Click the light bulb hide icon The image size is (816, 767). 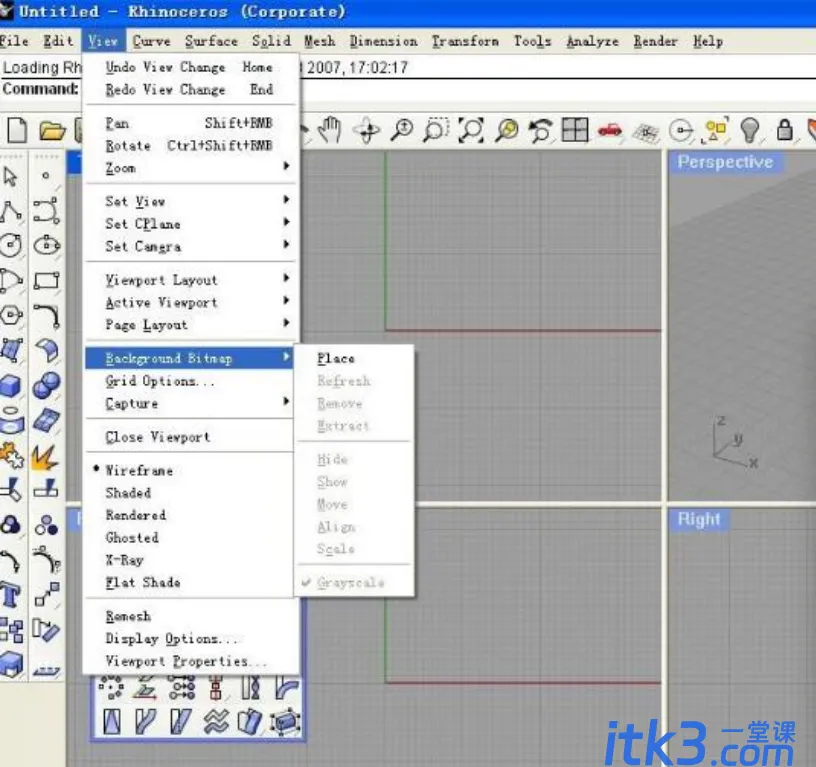click(750, 130)
